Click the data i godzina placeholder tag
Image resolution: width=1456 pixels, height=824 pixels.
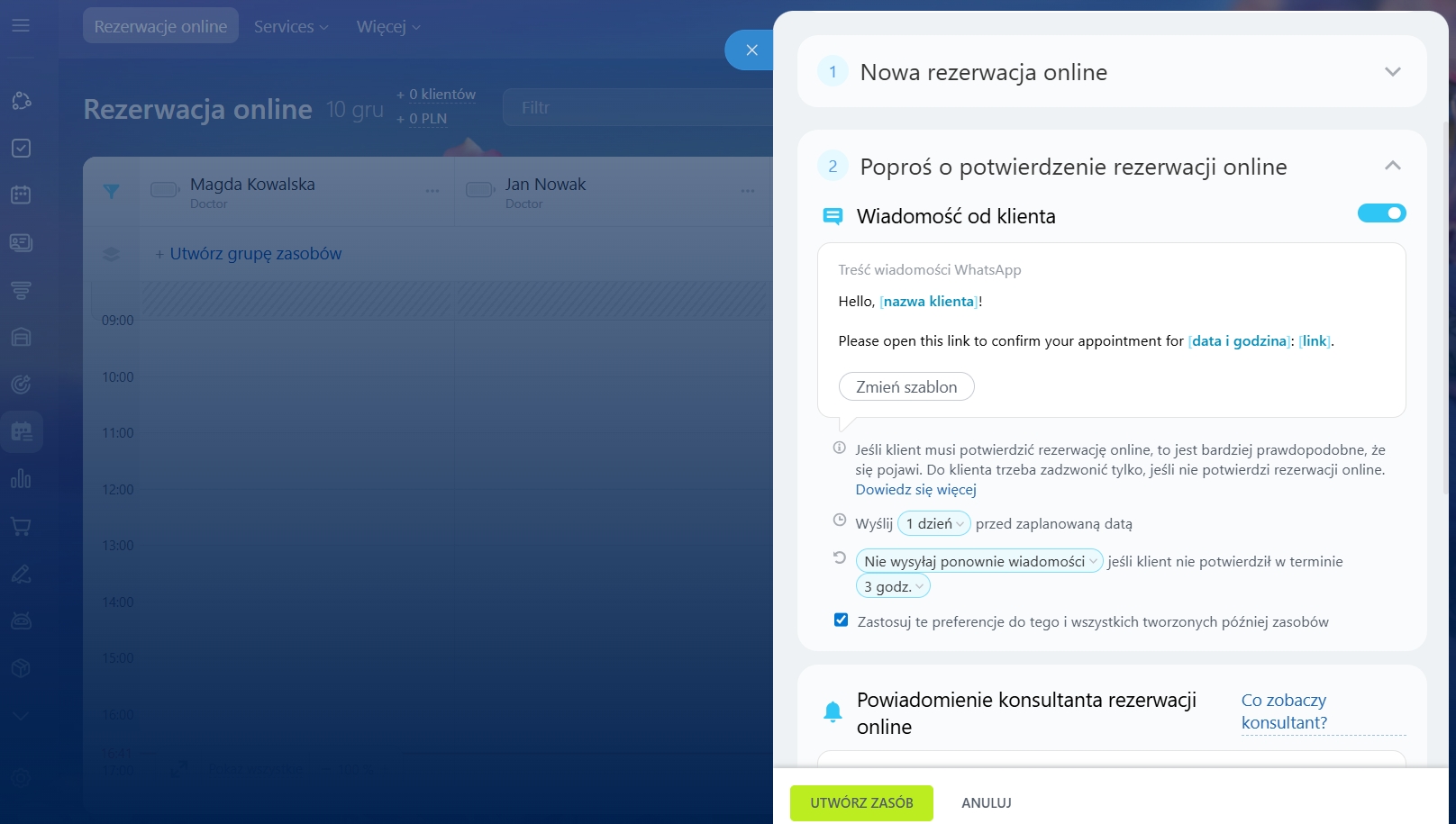click(x=1239, y=341)
